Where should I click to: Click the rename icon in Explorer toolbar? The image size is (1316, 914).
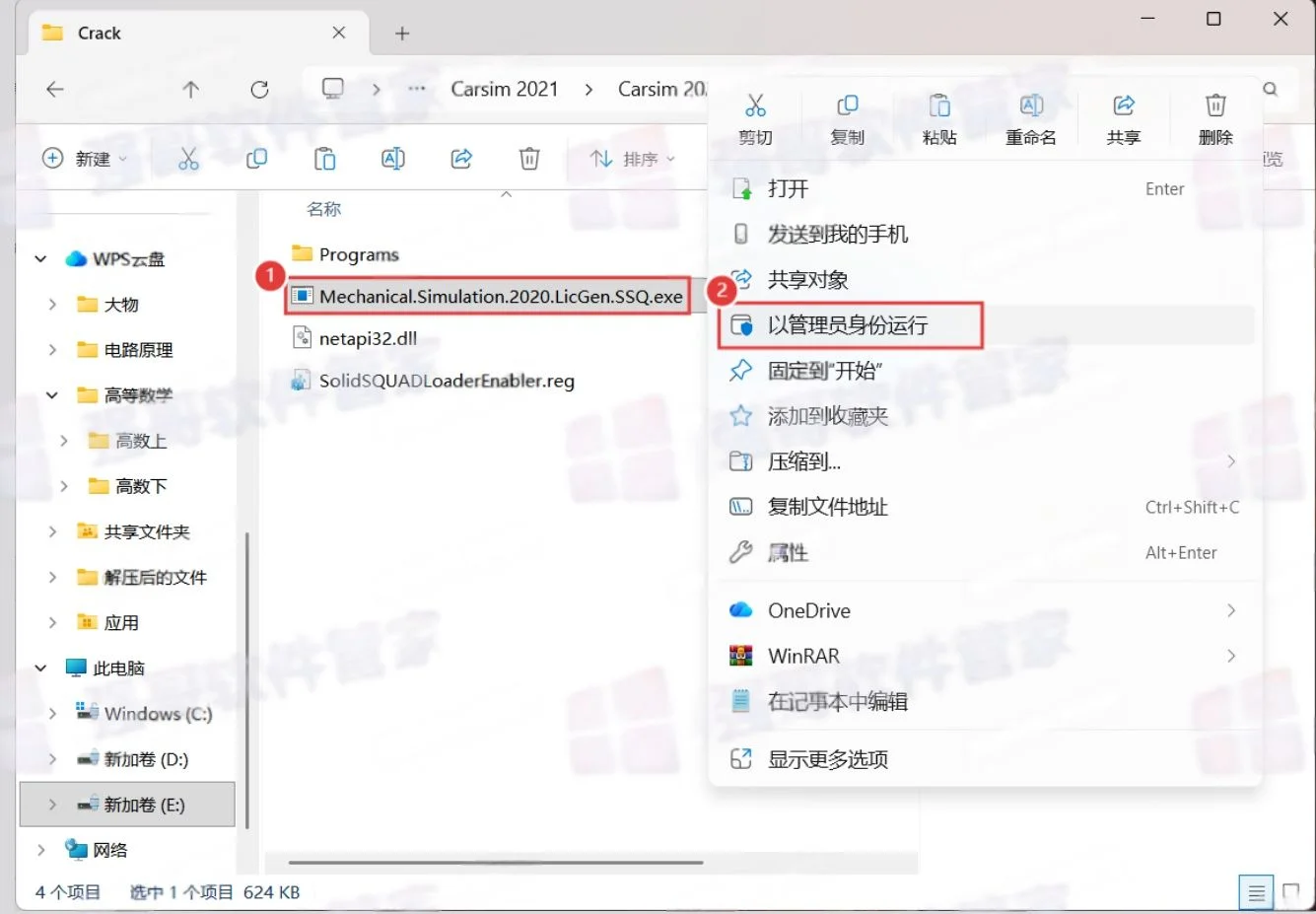[393, 159]
